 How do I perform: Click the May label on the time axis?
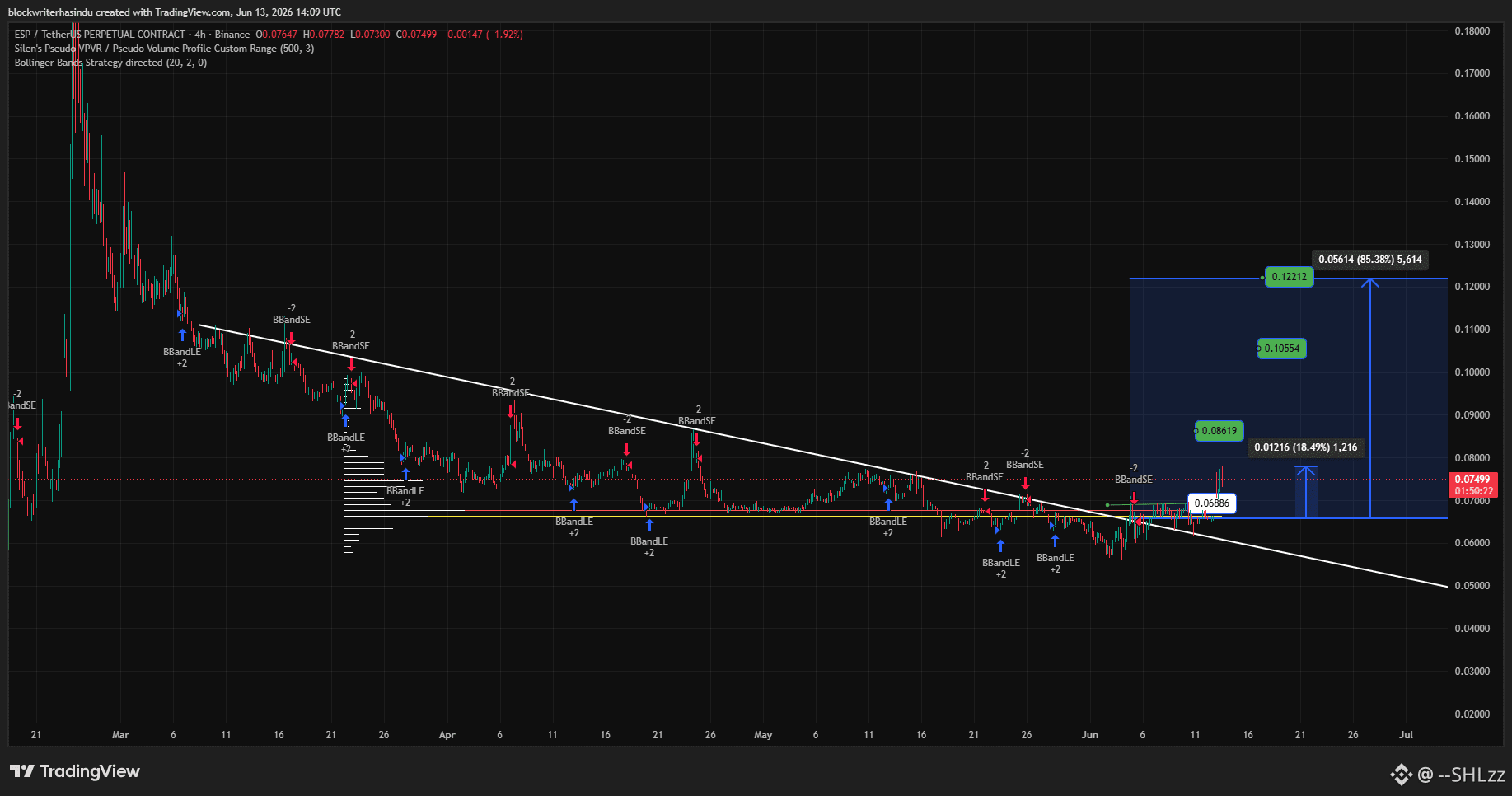tap(763, 735)
